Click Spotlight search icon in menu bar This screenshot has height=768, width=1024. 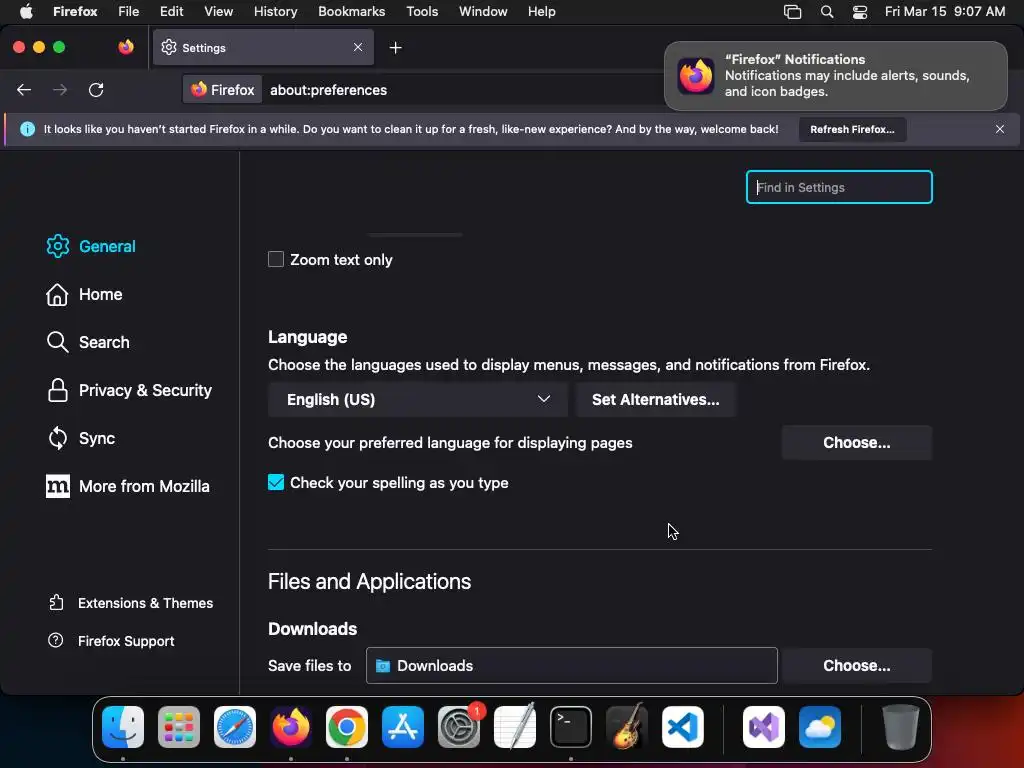[x=827, y=12]
